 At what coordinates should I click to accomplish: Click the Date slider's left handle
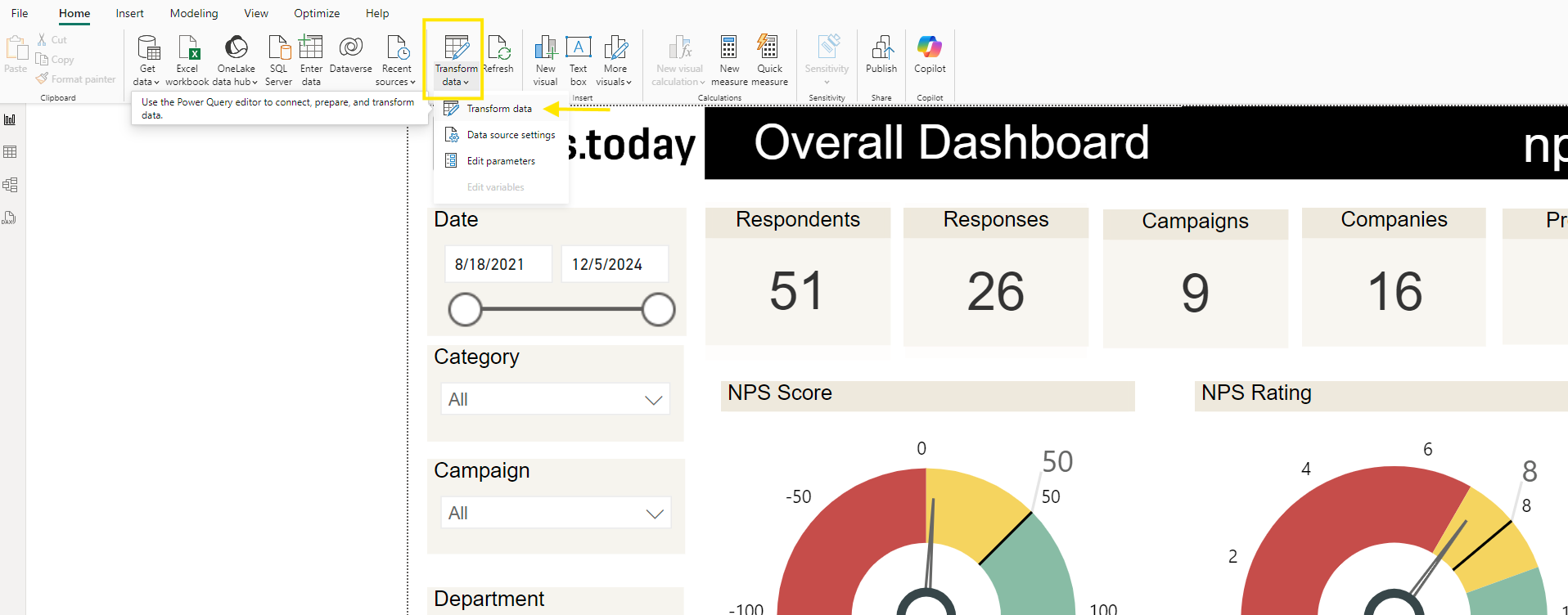pyautogui.click(x=466, y=310)
